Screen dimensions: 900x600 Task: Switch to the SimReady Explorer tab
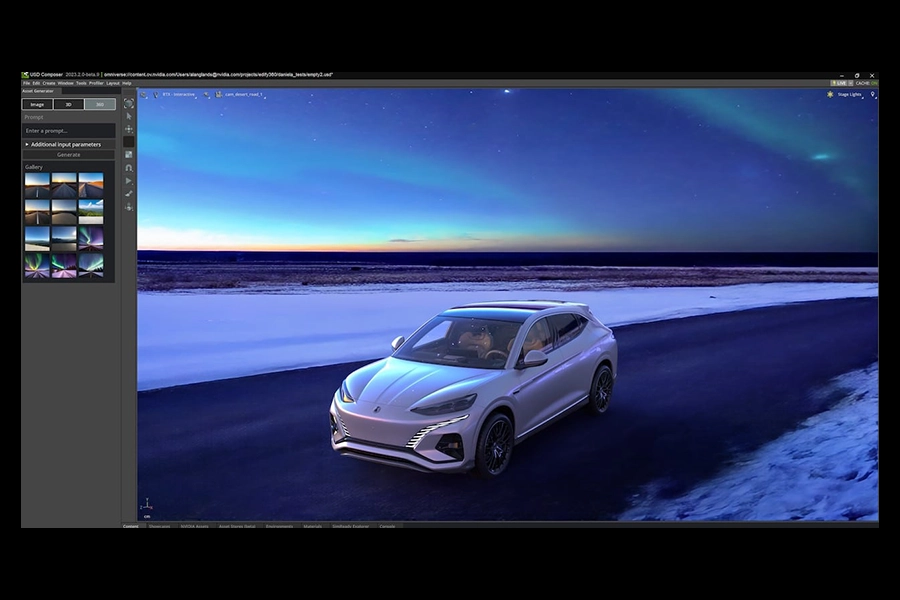click(x=351, y=525)
